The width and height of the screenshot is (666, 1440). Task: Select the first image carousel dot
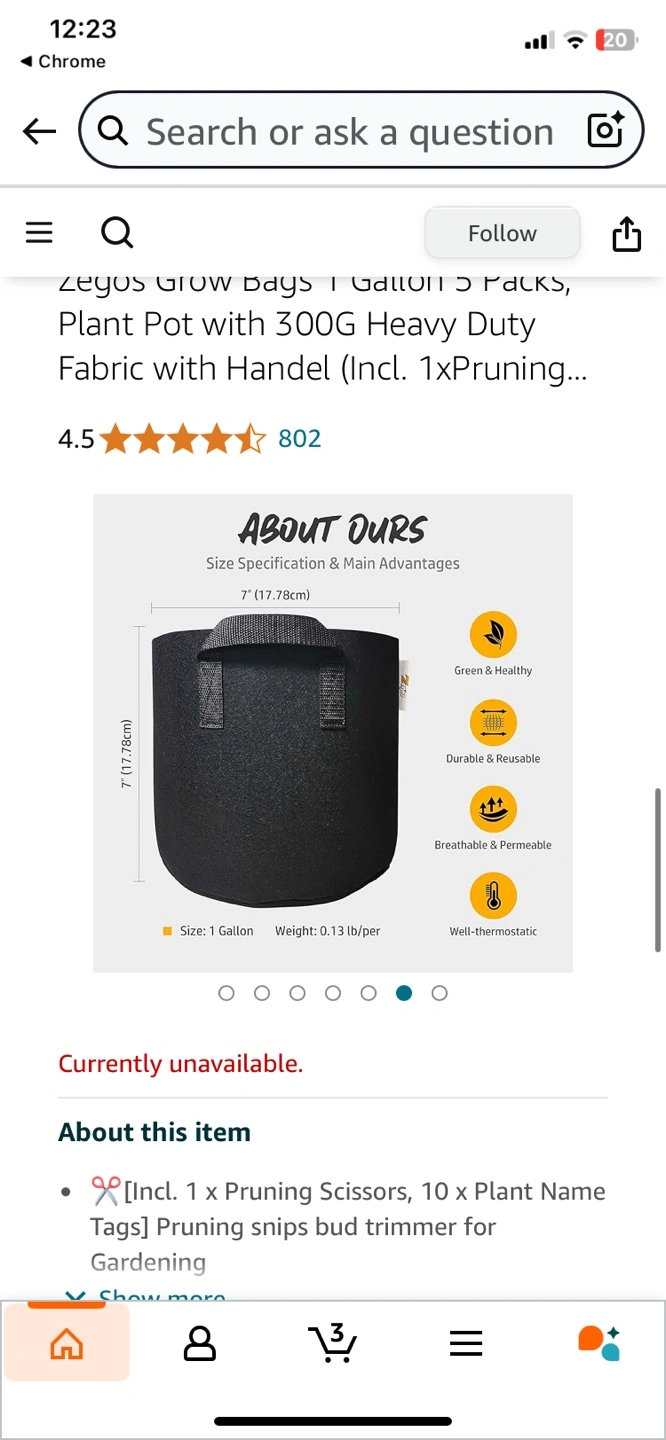226,993
